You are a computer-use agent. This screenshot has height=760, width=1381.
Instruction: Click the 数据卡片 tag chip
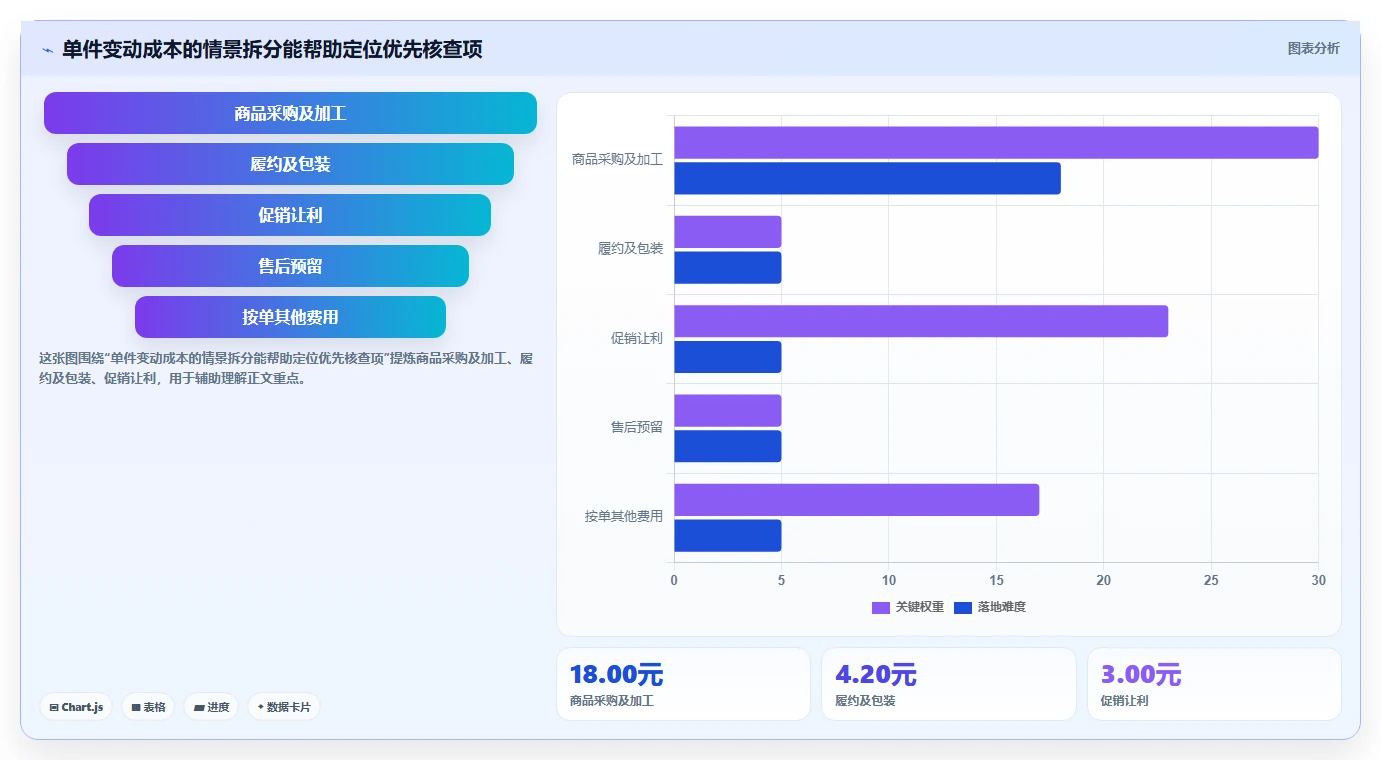pyautogui.click(x=284, y=707)
